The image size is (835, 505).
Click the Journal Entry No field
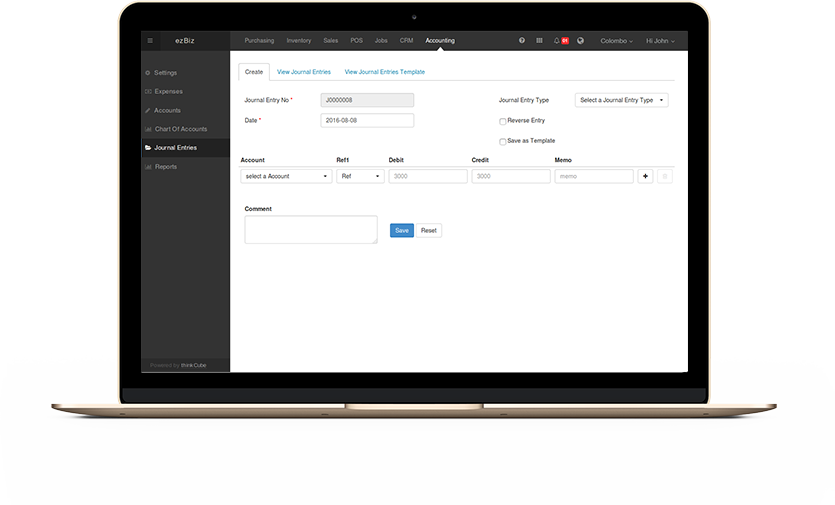click(367, 100)
